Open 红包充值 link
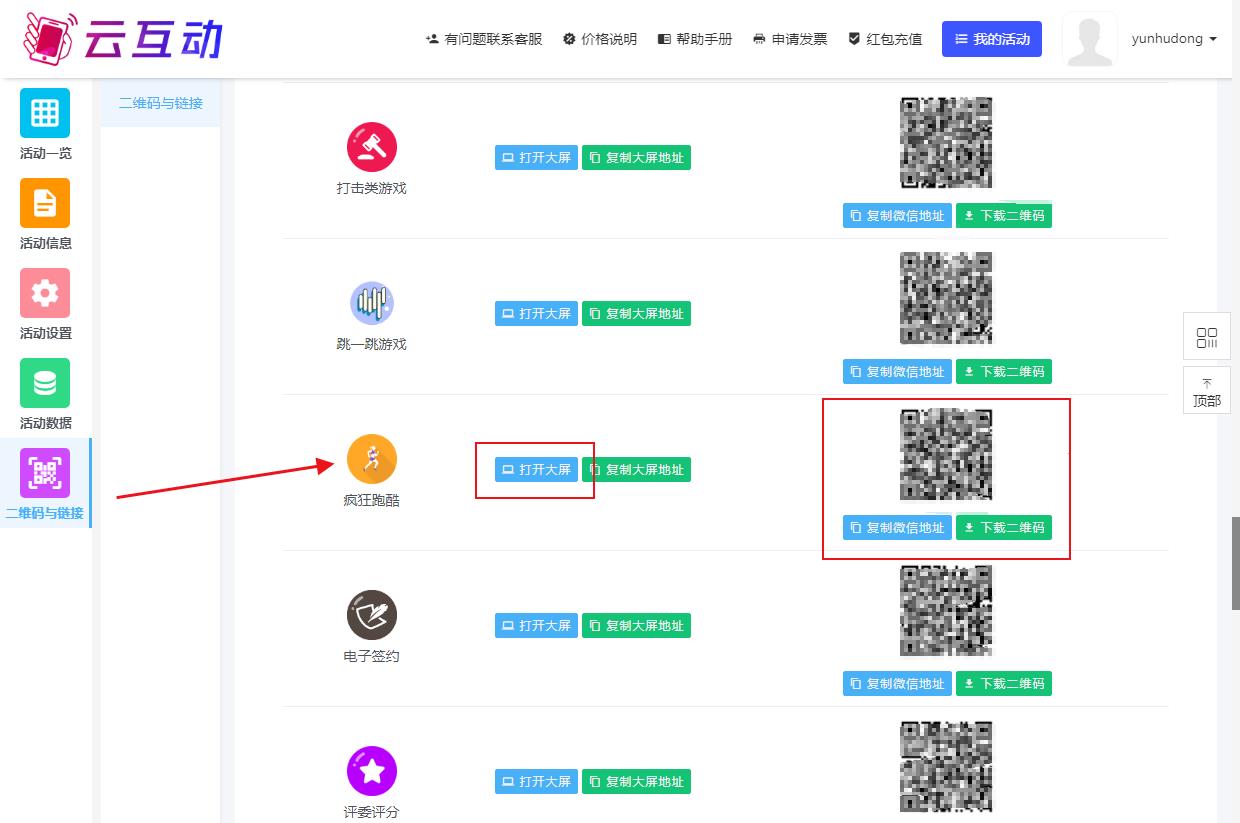The height and width of the screenshot is (823, 1240). pyautogui.click(x=885, y=39)
